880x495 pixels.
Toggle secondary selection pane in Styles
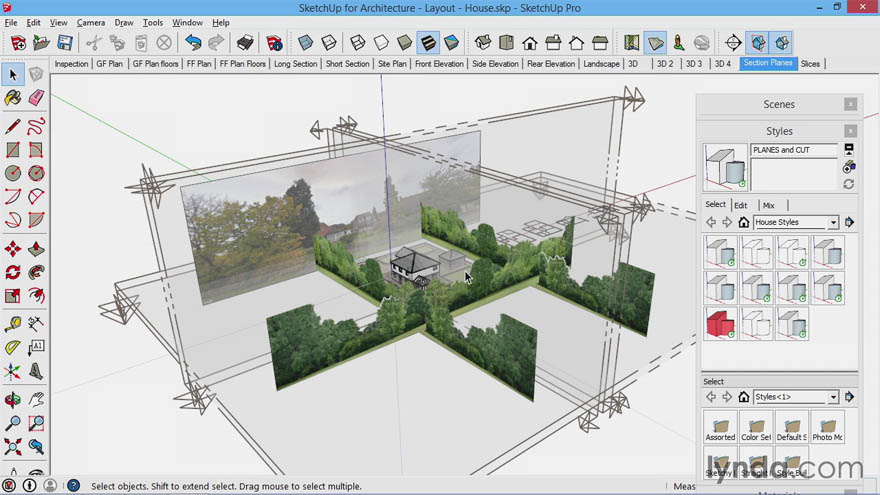pos(849,150)
